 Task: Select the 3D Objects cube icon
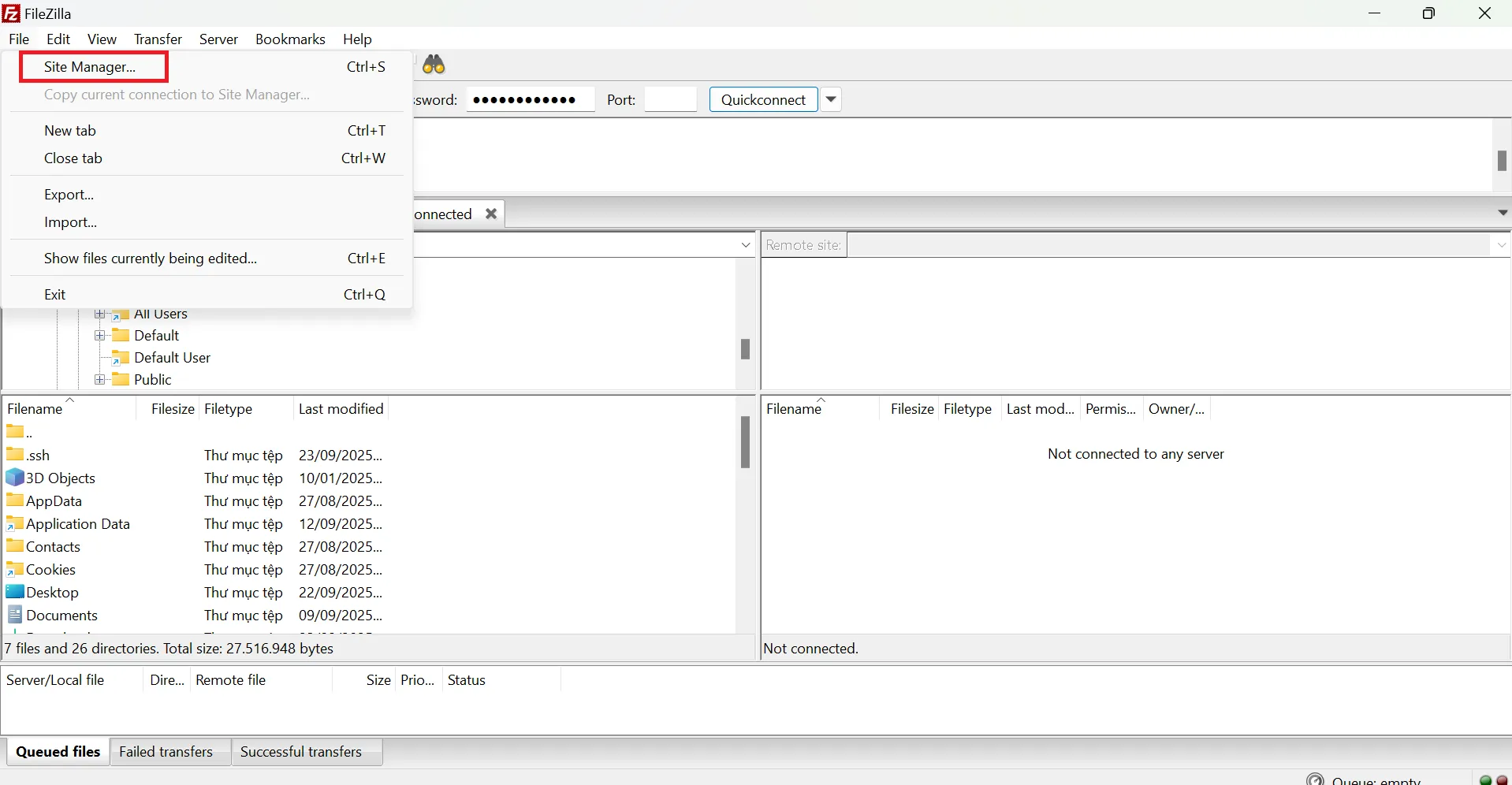coord(15,478)
